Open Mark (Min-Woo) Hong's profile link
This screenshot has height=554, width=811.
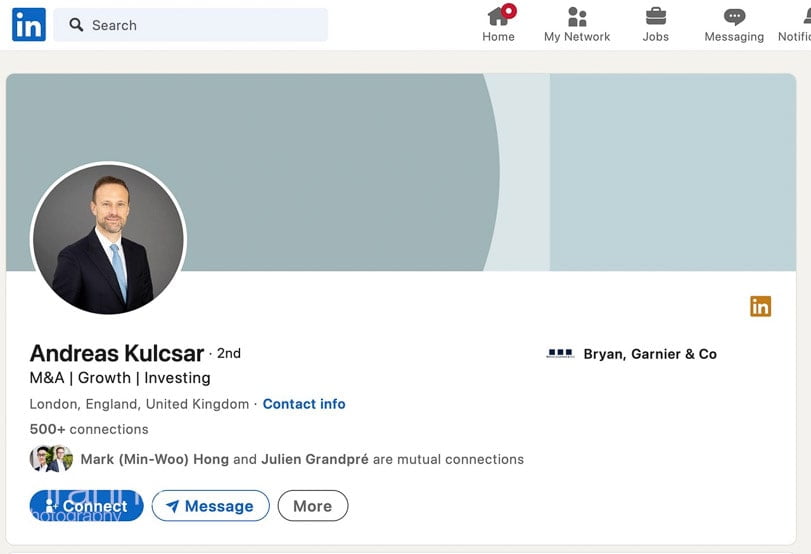(x=154, y=460)
